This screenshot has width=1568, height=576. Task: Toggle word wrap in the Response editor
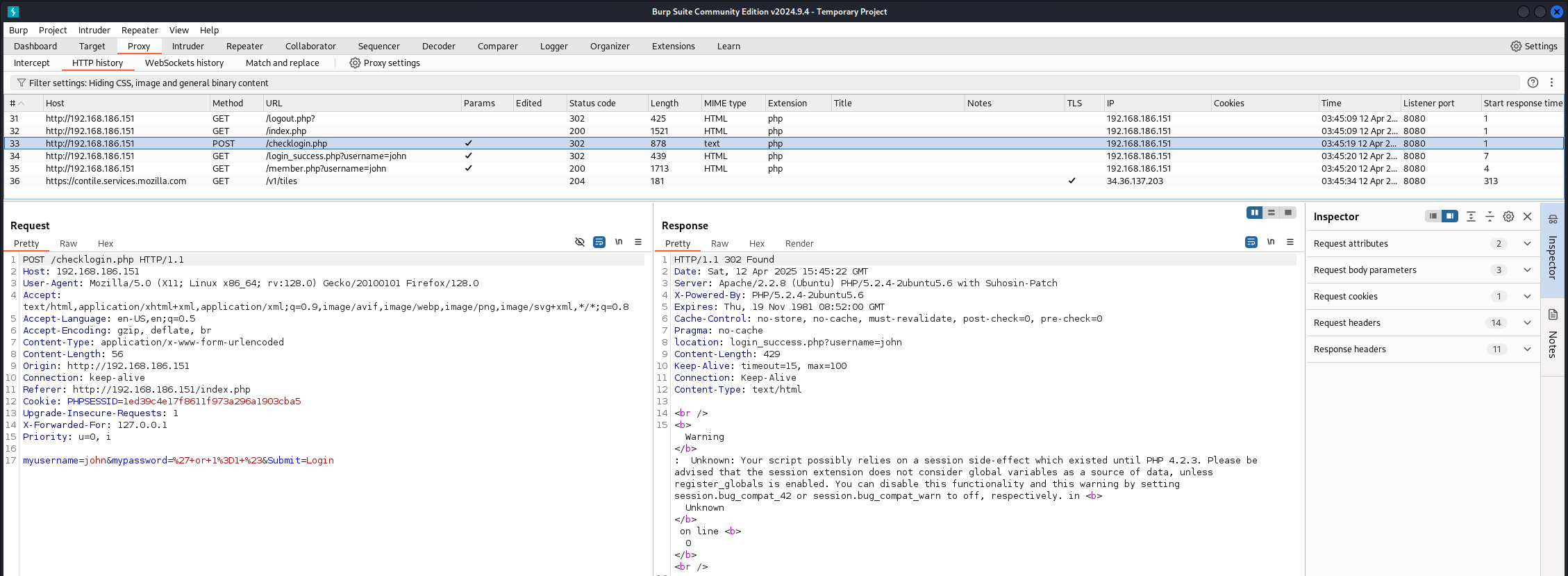click(x=1251, y=242)
